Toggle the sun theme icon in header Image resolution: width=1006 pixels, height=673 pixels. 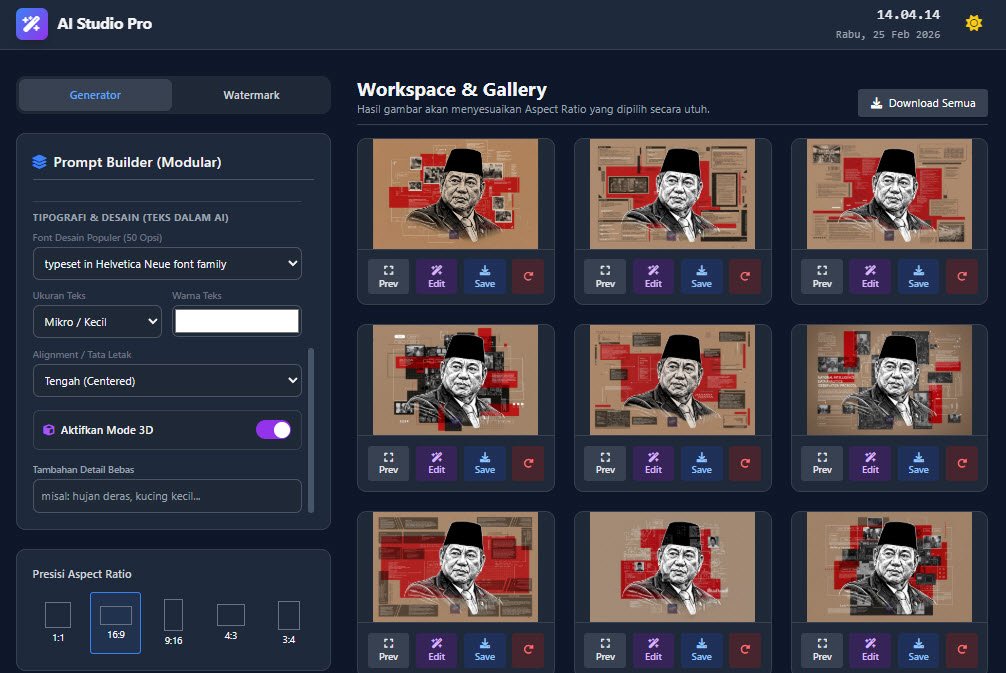973,24
